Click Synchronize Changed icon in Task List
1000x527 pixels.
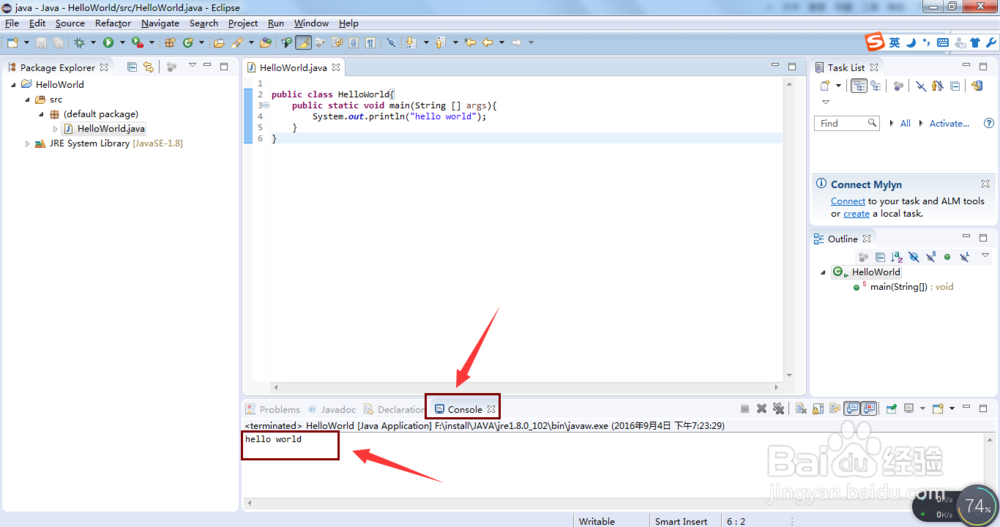[977, 86]
